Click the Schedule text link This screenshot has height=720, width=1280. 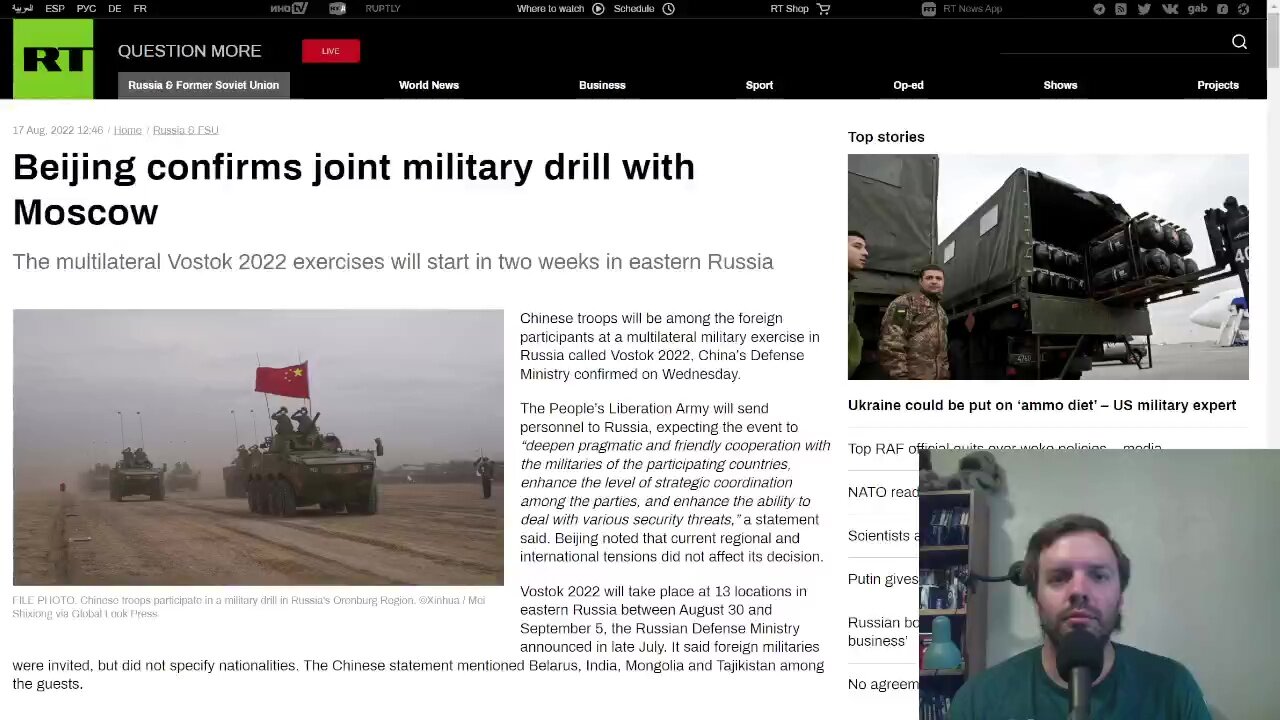tap(634, 9)
